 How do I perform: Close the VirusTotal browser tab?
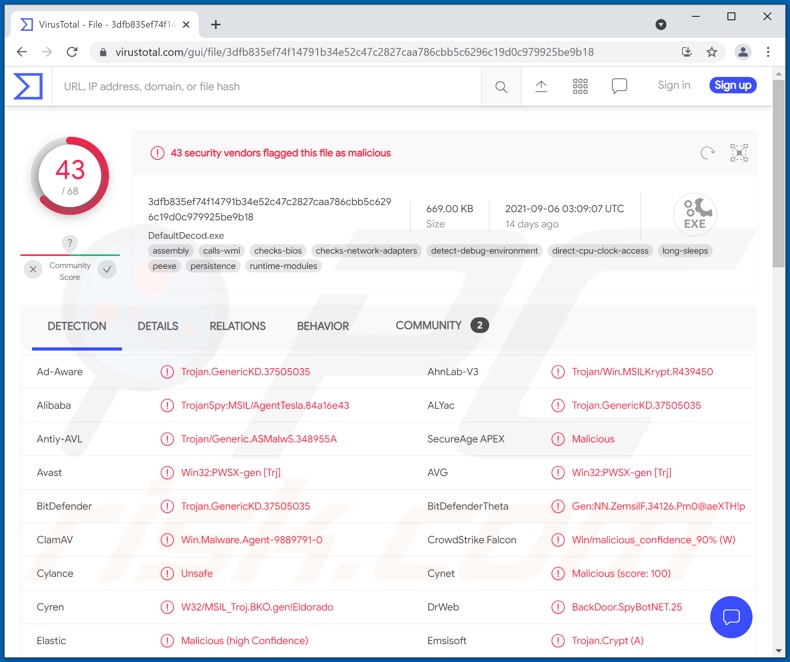[186, 24]
